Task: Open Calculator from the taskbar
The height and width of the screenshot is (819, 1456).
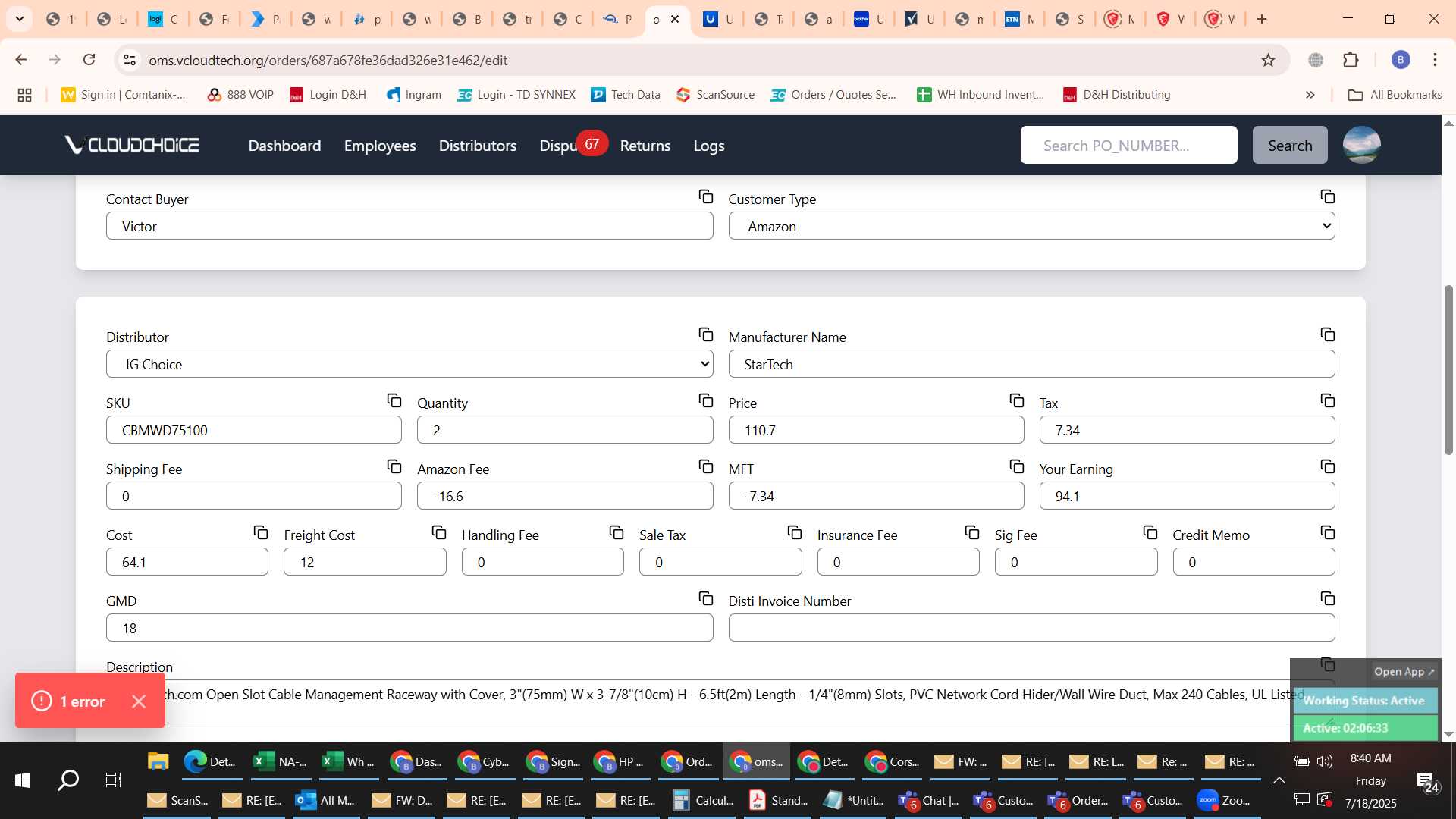Action: 704,800
